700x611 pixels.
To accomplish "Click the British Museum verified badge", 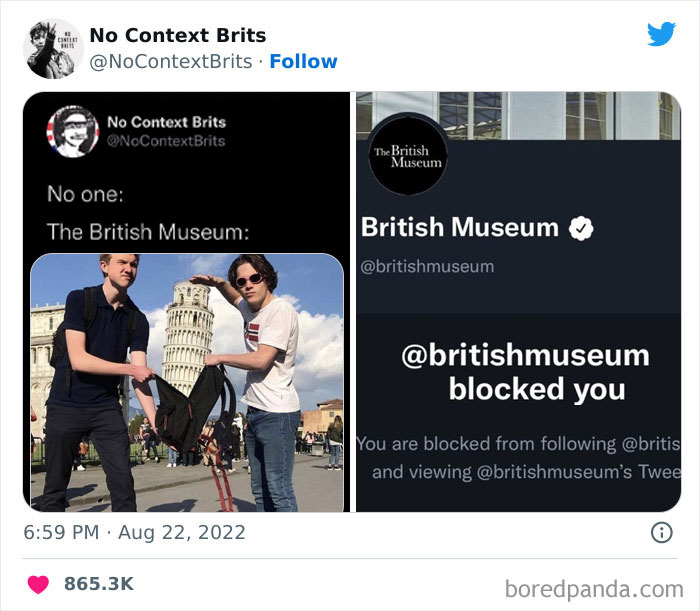I will click(581, 228).
